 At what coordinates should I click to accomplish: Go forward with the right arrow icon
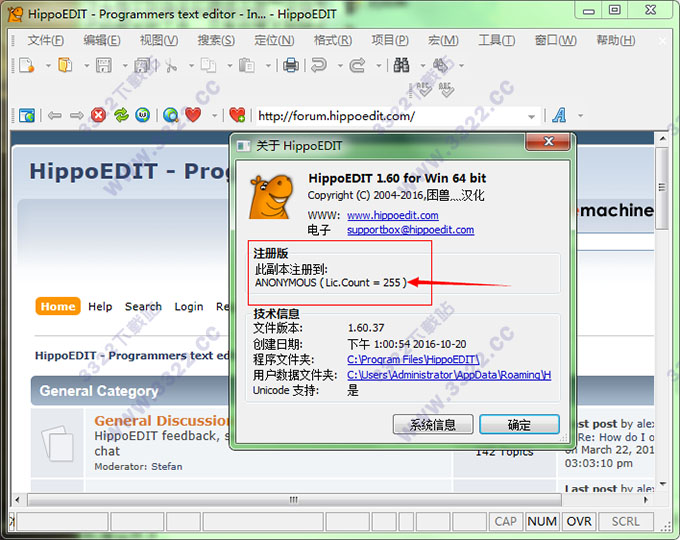77,115
